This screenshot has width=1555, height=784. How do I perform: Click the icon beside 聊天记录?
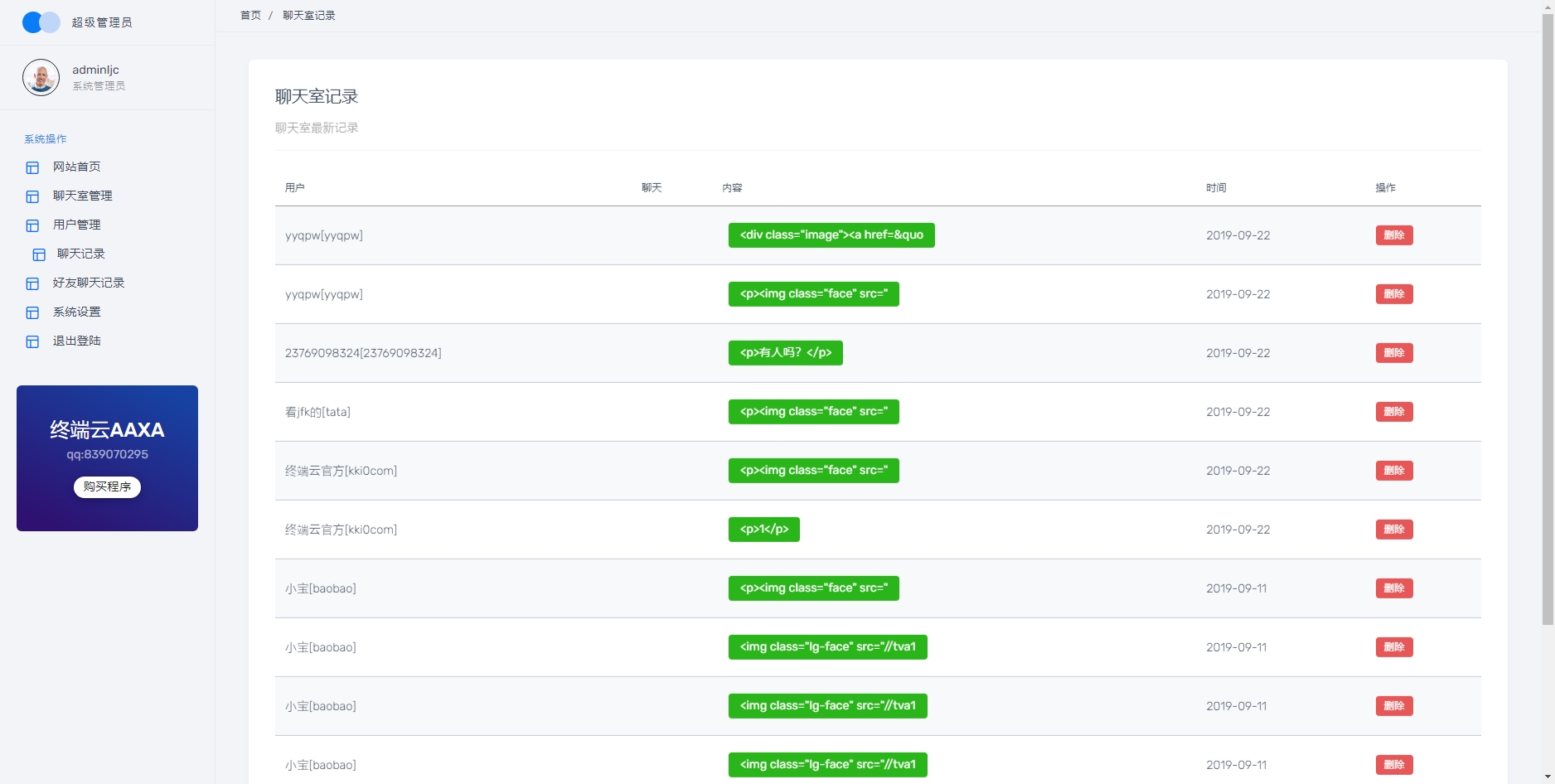click(39, 254)
